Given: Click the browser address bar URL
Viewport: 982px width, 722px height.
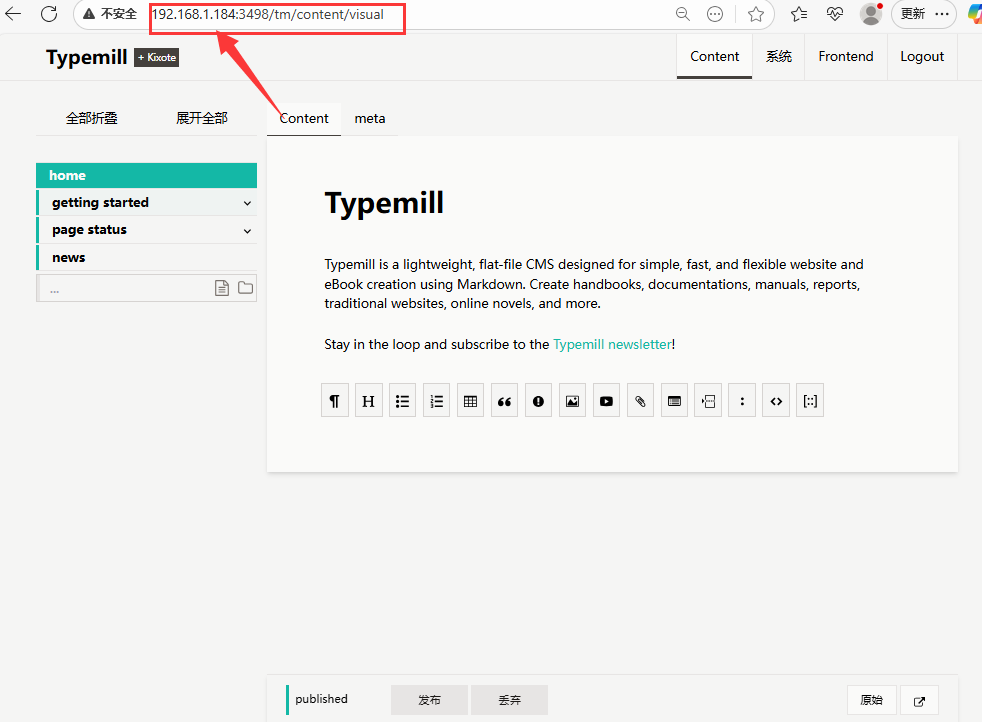Looking at the screenshot, I should click(268, 14).
